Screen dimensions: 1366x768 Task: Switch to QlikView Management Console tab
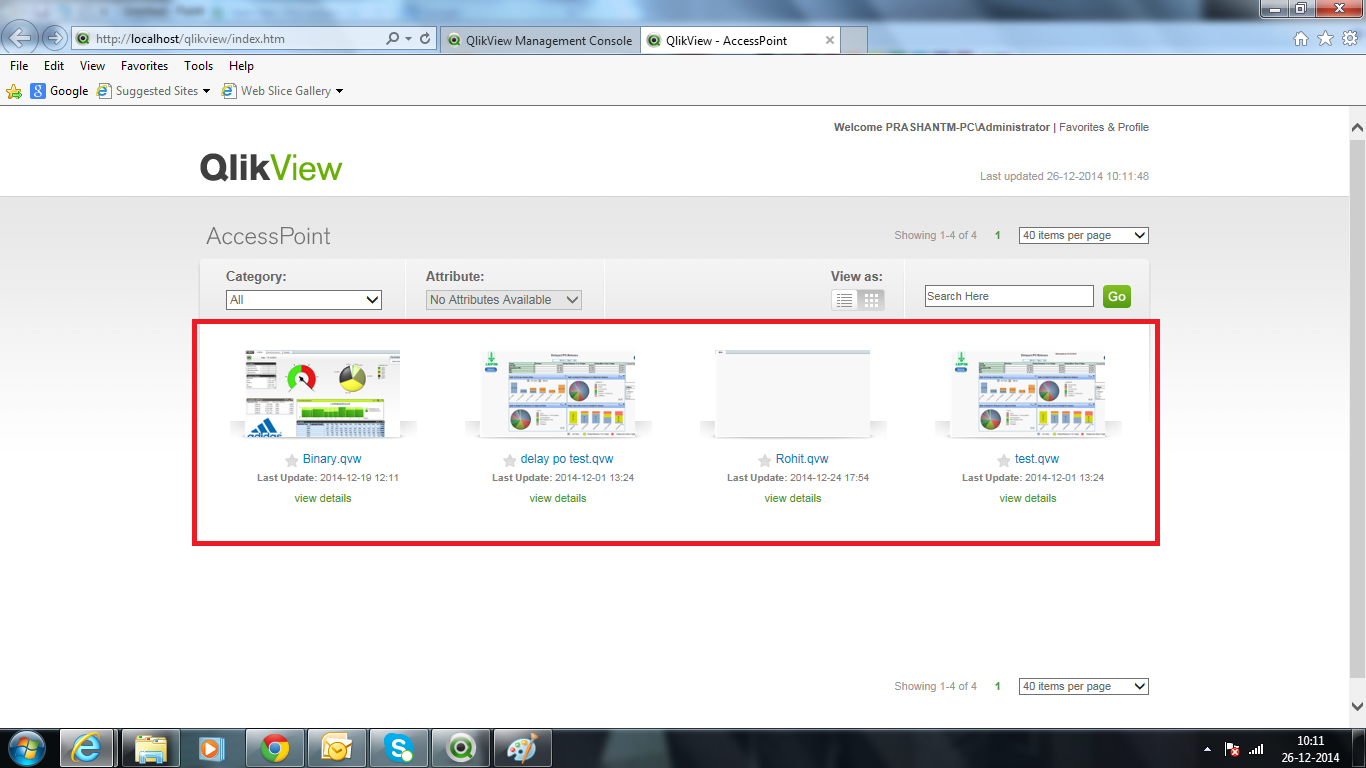tap(539, 41)
